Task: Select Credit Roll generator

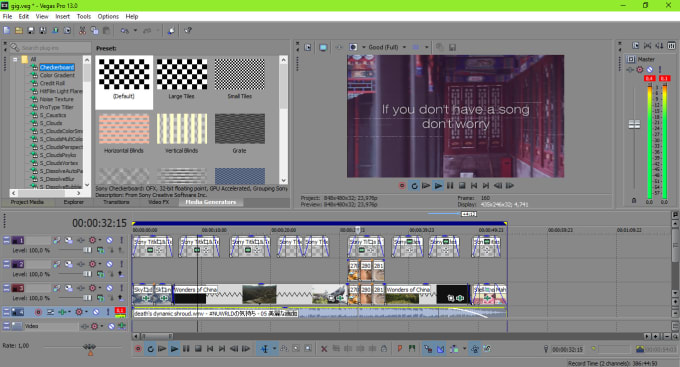Action: (x=52, y=83)
